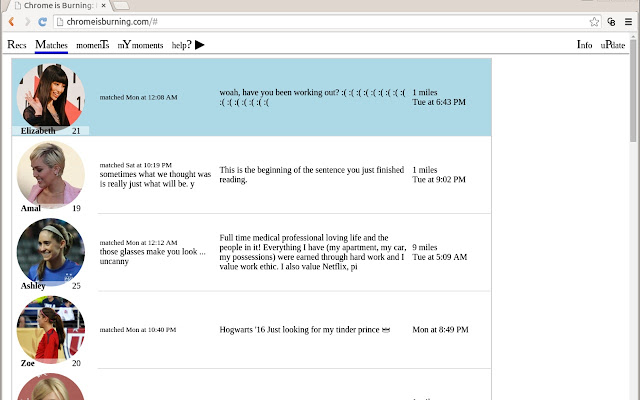Open the help? link

pyautogui.click(x=181, y=45)
